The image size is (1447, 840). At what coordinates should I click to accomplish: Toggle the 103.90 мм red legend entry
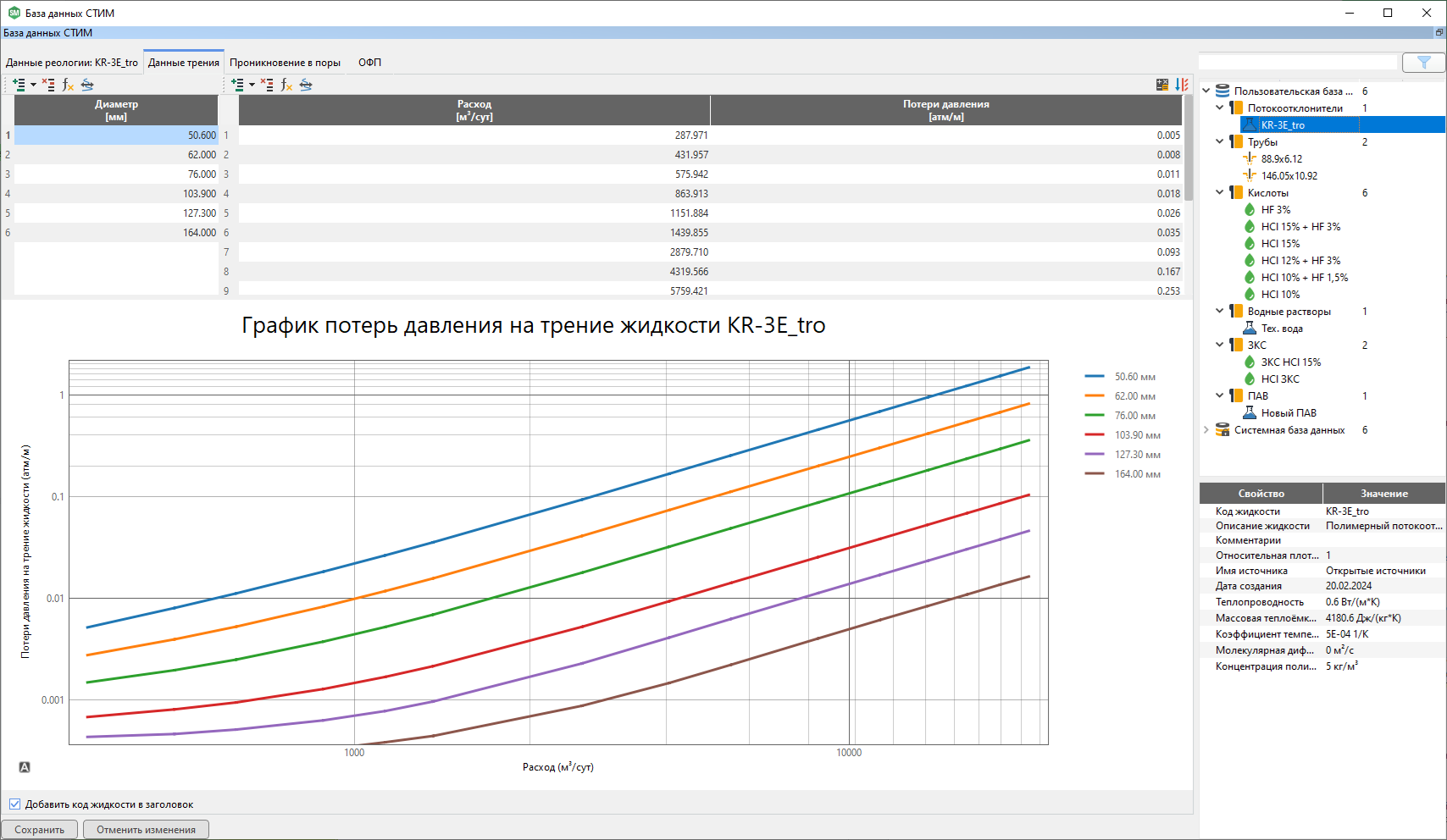(x=1123, y=435)
